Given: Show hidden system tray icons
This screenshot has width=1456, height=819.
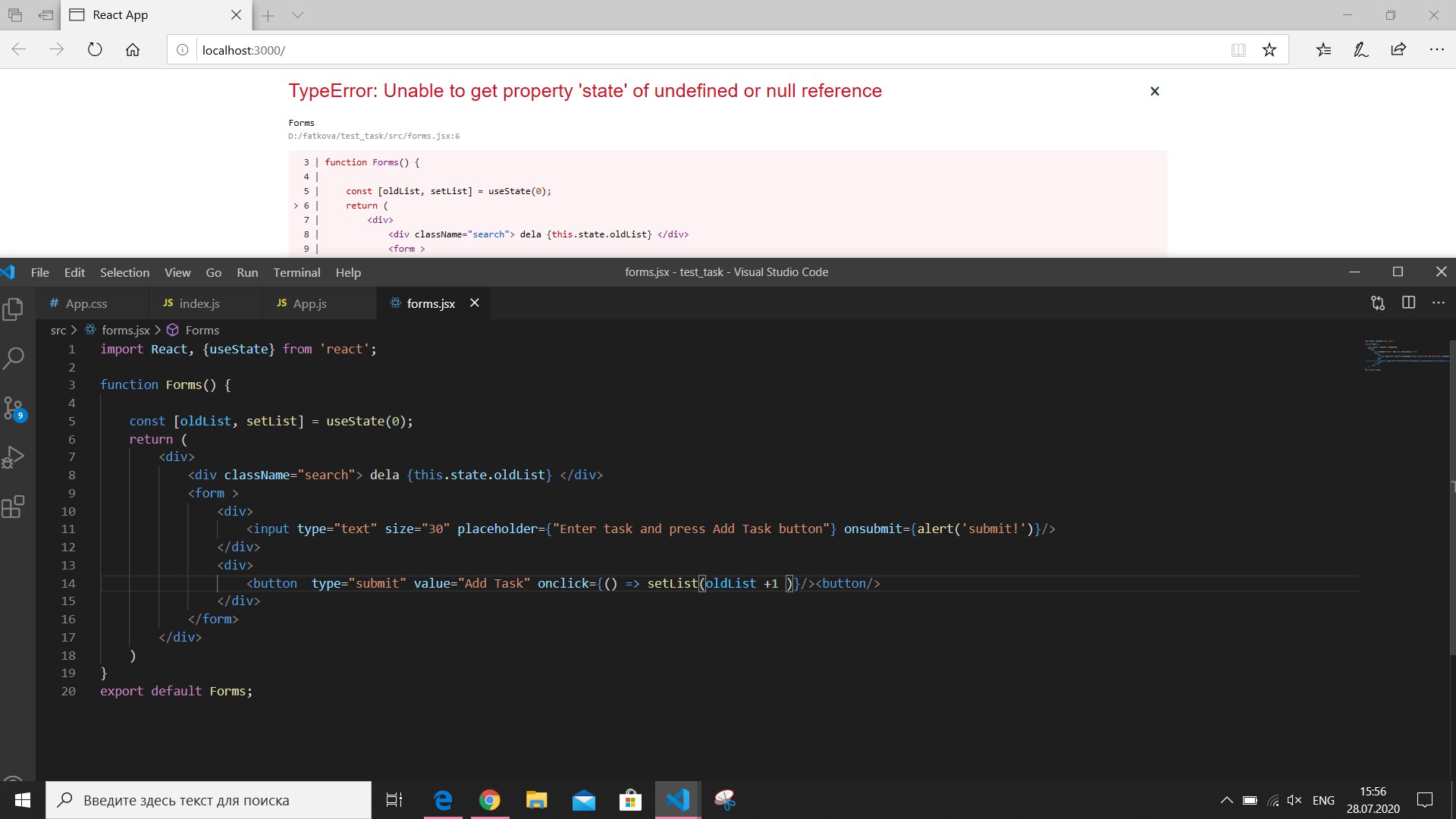Looking at the screenshot, I should [x=1226, y=800].
